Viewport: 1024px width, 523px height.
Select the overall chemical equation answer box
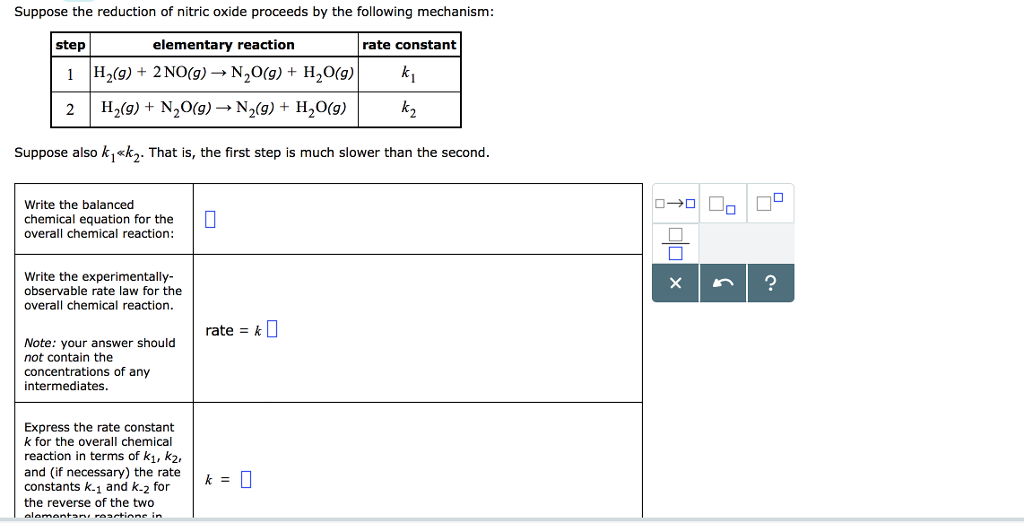pyautogui.click(x=210, y=219)
